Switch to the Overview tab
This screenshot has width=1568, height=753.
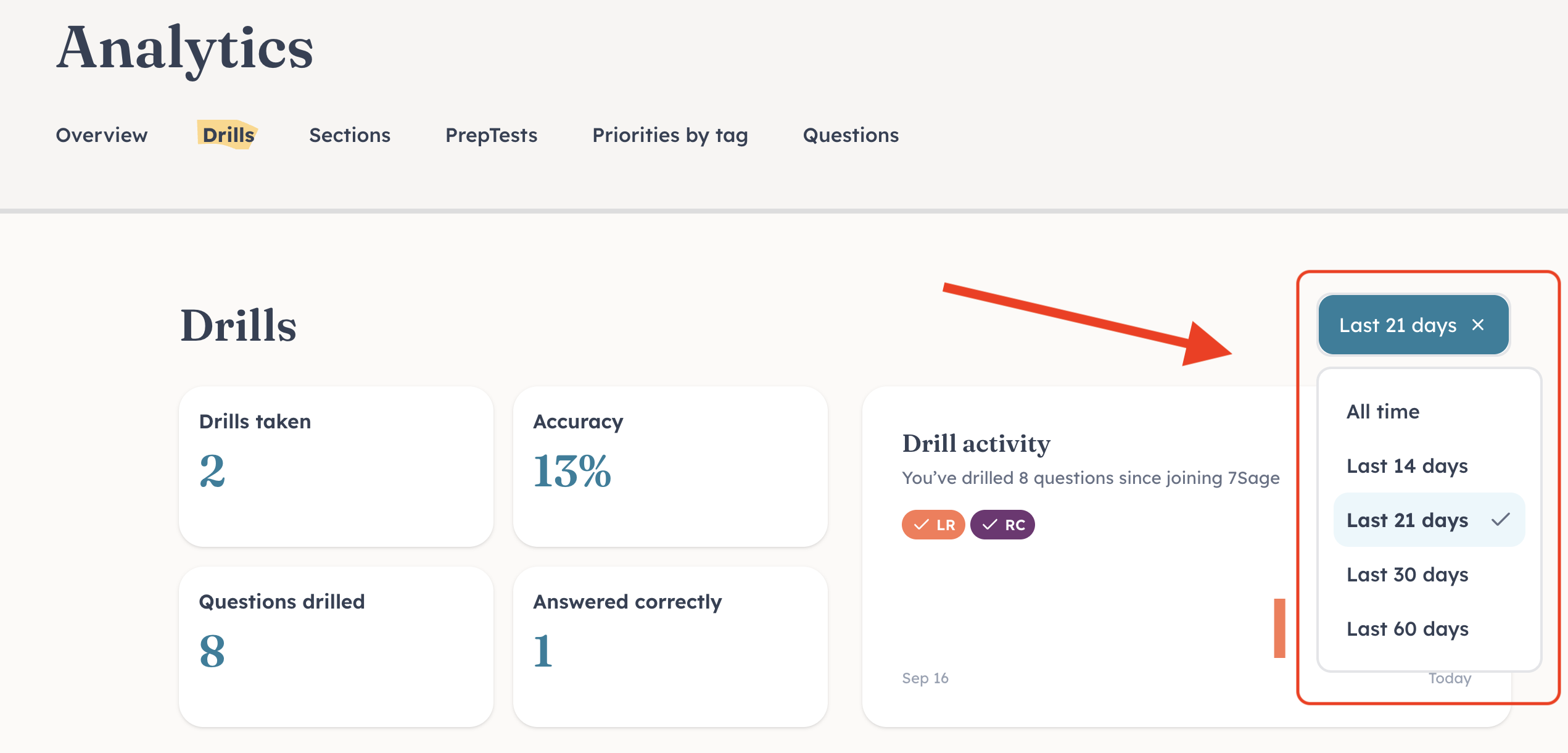[x=102, y=135]
